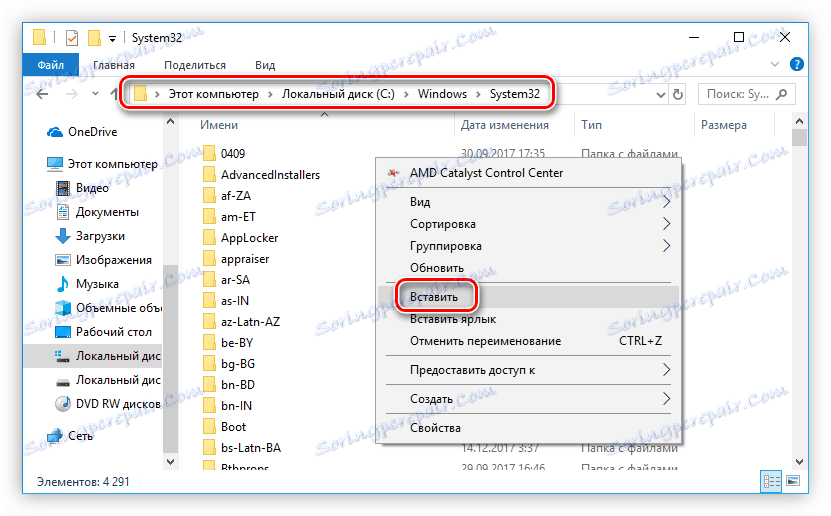The height and width of the screenshot is (516, 831).
Task: Switch to the Главная ribbon tab
Action: pos(114,65)
